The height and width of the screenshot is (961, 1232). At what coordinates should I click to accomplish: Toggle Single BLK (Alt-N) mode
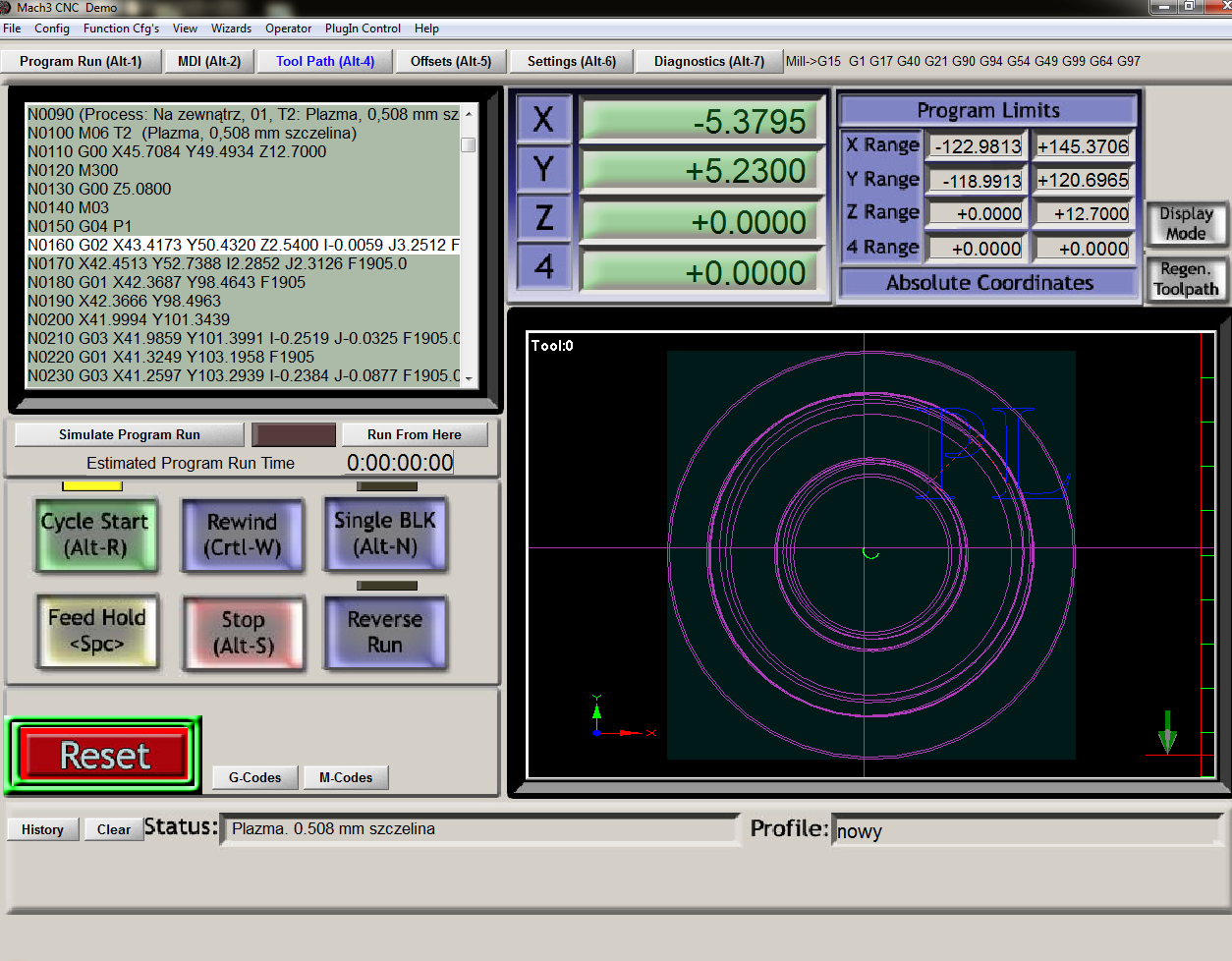pyautogui.click(x=385, y=534)
